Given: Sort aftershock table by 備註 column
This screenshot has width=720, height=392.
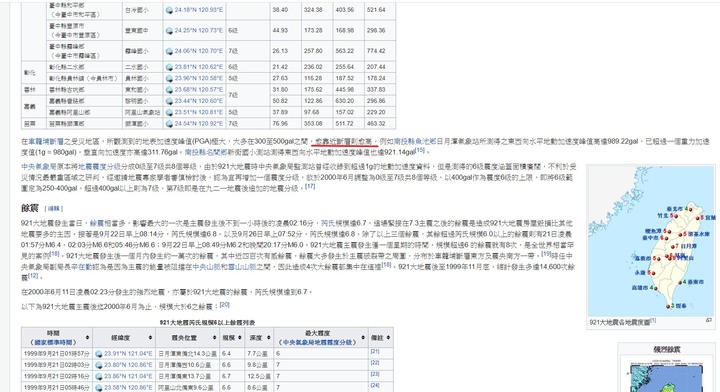Looking at the screenshot, I should [x=388, y=338].
